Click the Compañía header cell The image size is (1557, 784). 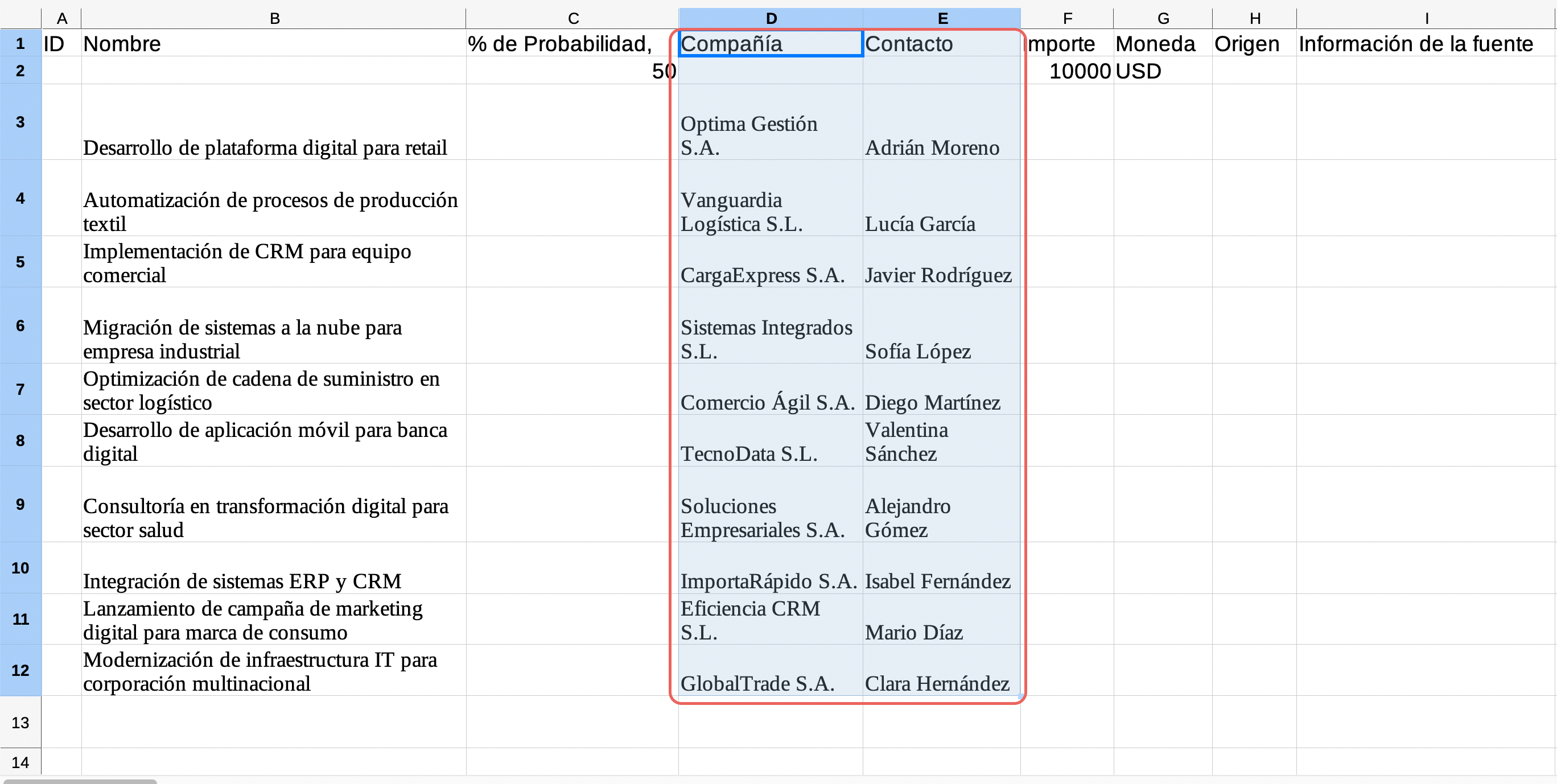click(x=771, y=43)
